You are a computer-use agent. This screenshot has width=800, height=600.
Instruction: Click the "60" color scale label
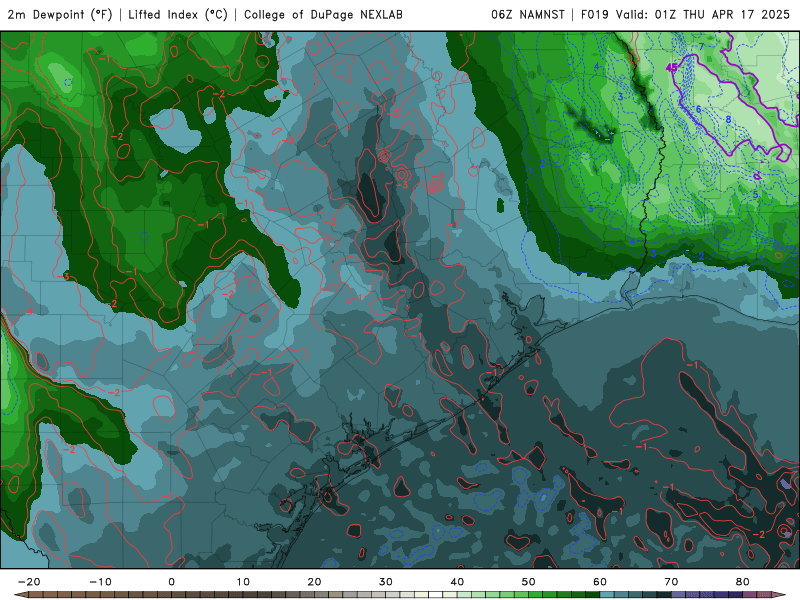(x=600, y=582)
